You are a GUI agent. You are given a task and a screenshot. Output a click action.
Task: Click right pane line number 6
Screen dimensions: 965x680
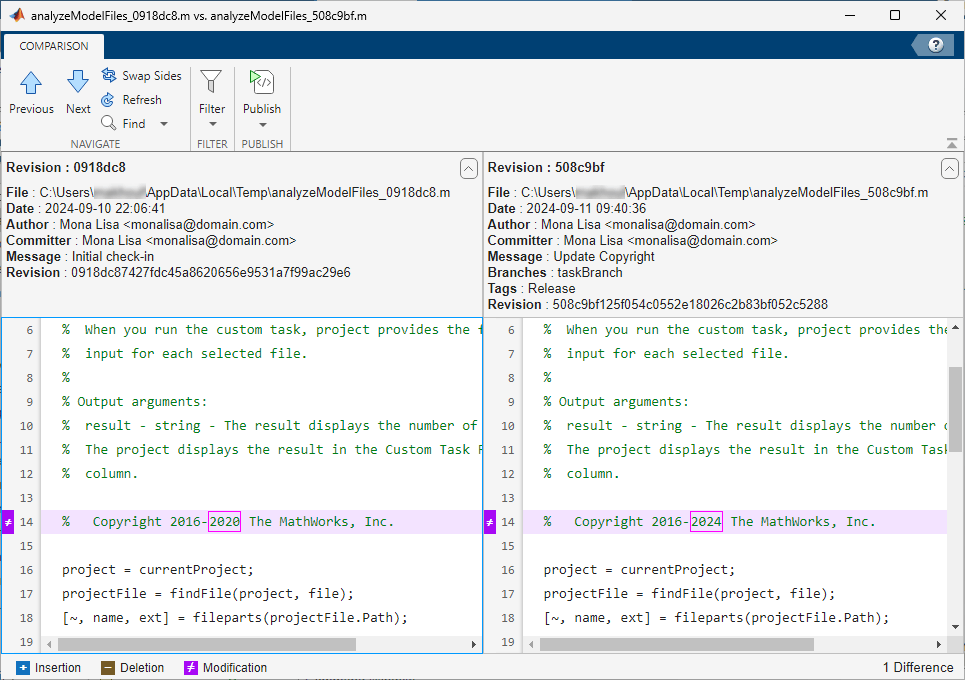pos(511,330)
